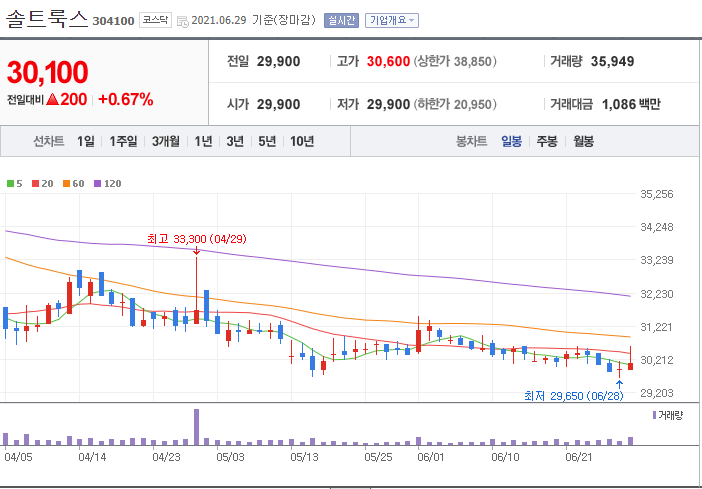Click the 32,230 price axis label
This screenshot has height=489, width=702.
tap(657, 294)
